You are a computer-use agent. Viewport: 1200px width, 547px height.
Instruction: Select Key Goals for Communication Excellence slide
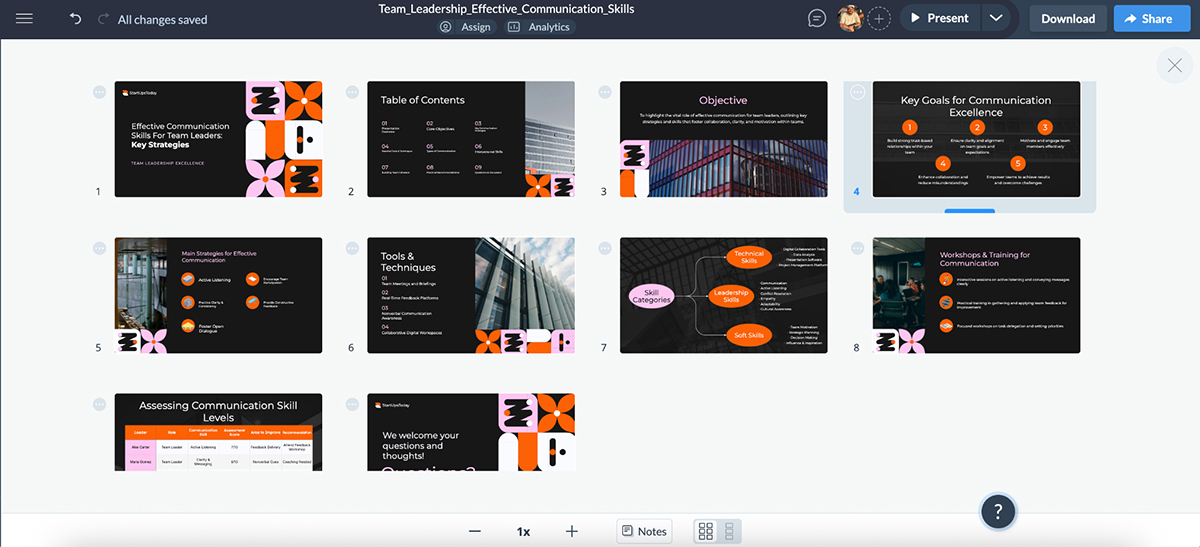(976, 139)
